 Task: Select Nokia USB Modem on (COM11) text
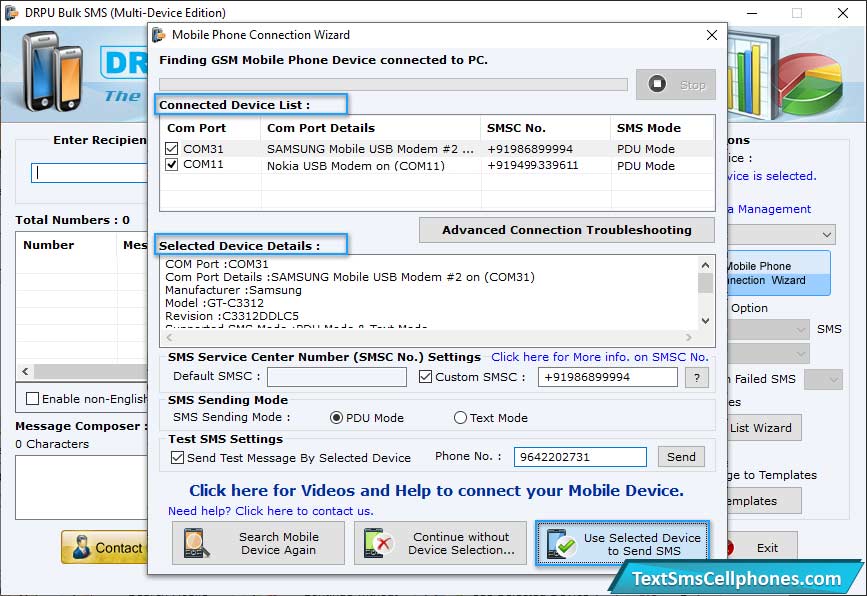[x=356, y=166]
